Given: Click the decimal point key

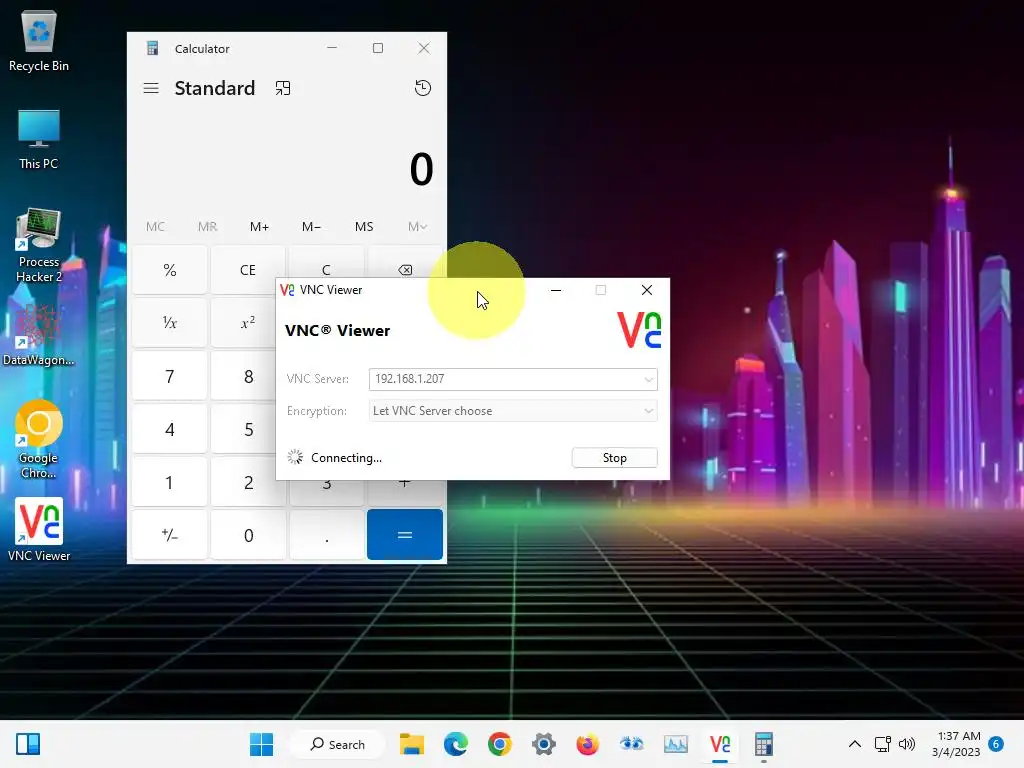Looking at the screenshot, I should point(327,536).
